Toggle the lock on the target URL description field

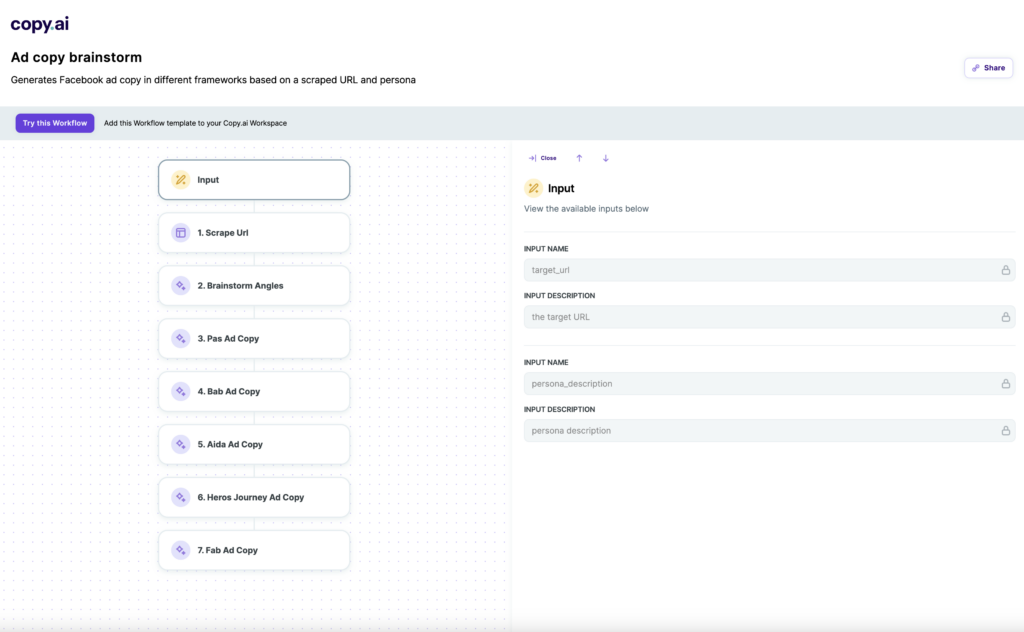(1006, 316)
